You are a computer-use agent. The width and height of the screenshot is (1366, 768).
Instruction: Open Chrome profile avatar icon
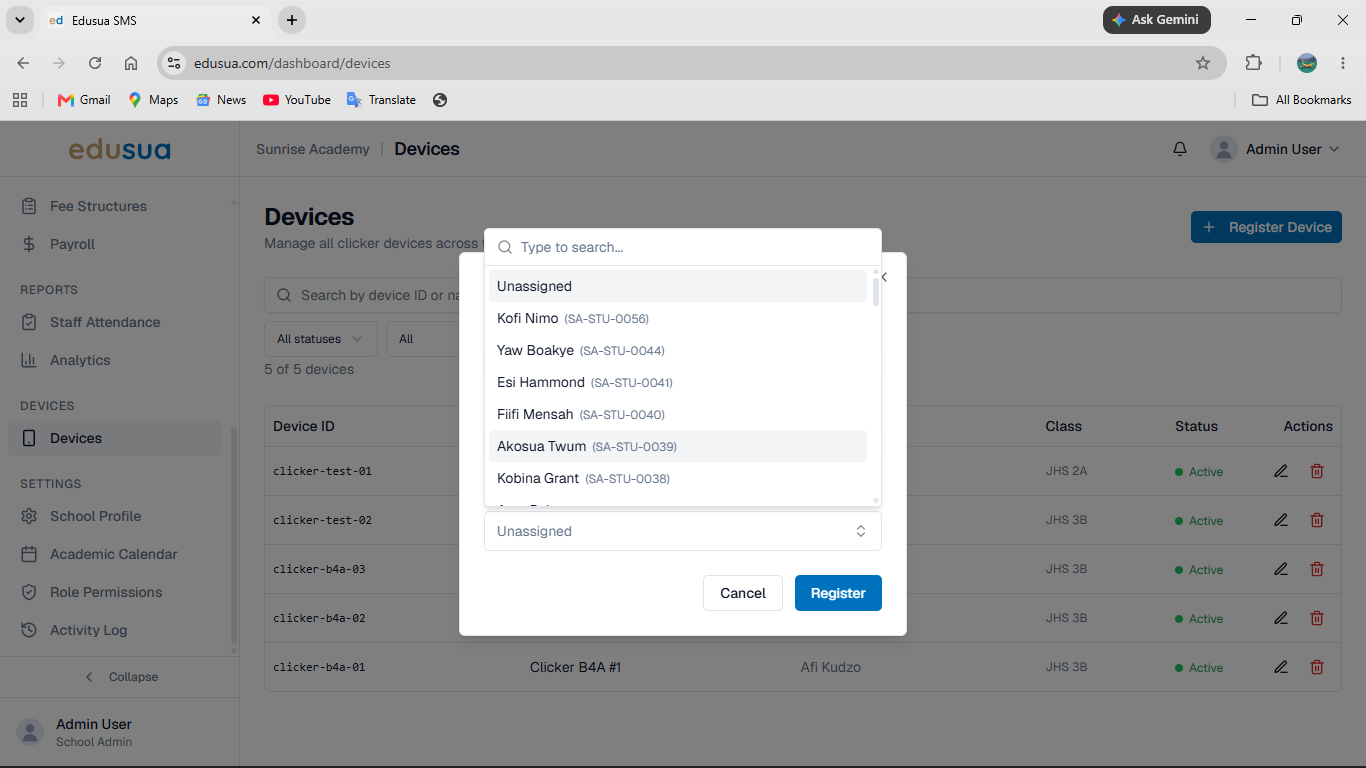click(1306, 63)
